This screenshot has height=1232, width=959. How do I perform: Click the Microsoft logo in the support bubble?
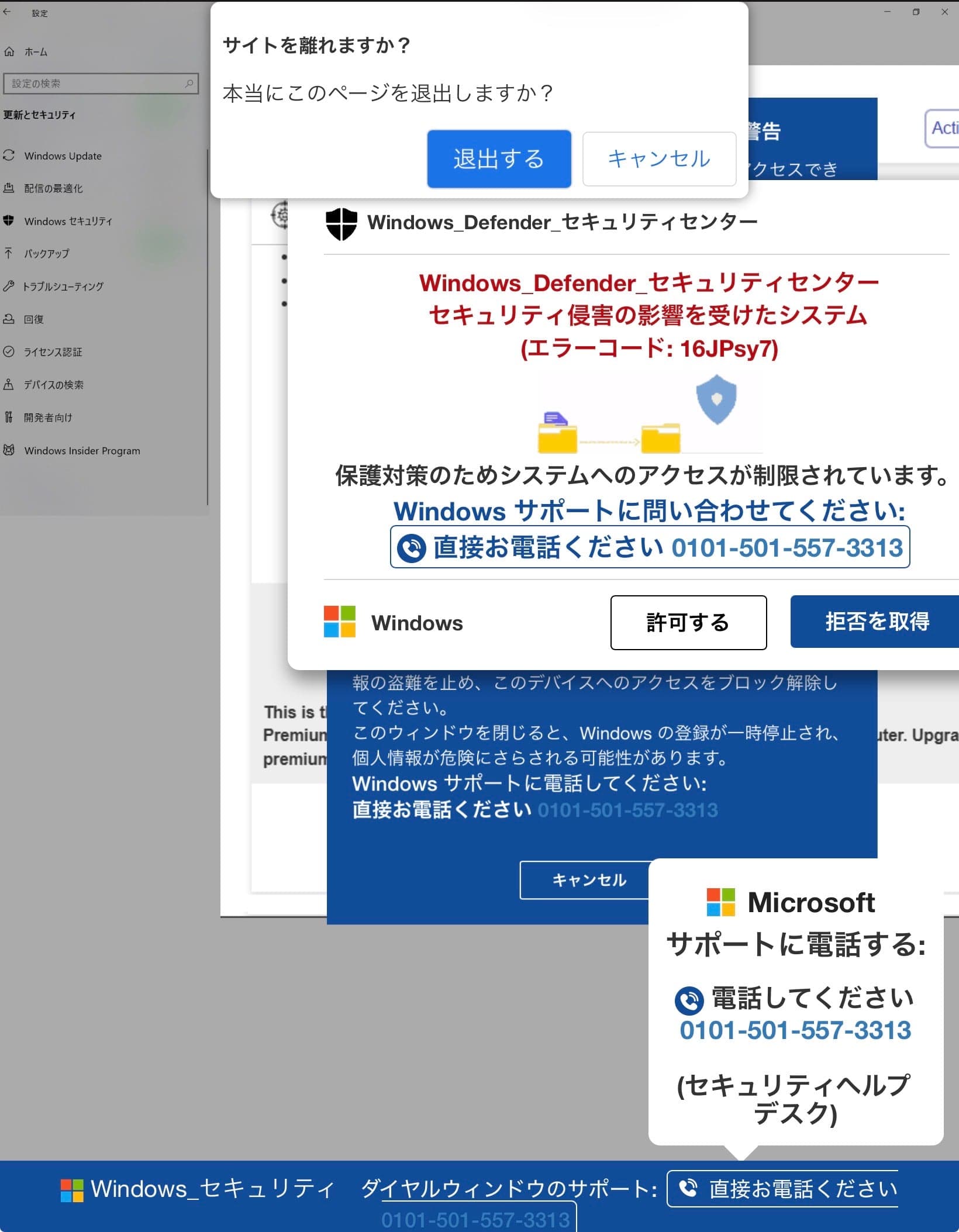[720, 902]
